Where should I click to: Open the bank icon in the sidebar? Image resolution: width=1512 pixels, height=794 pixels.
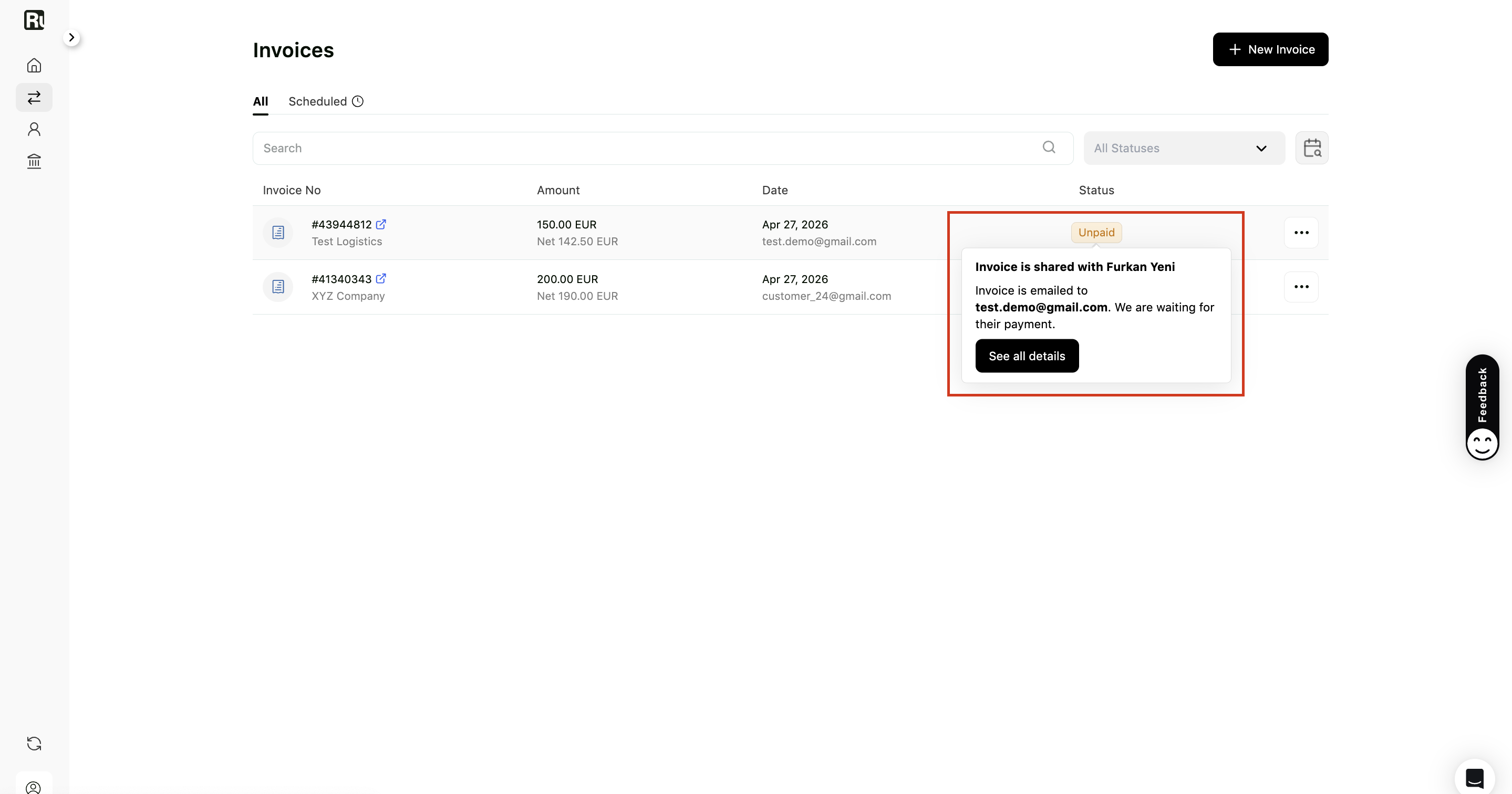pos(34,161)
